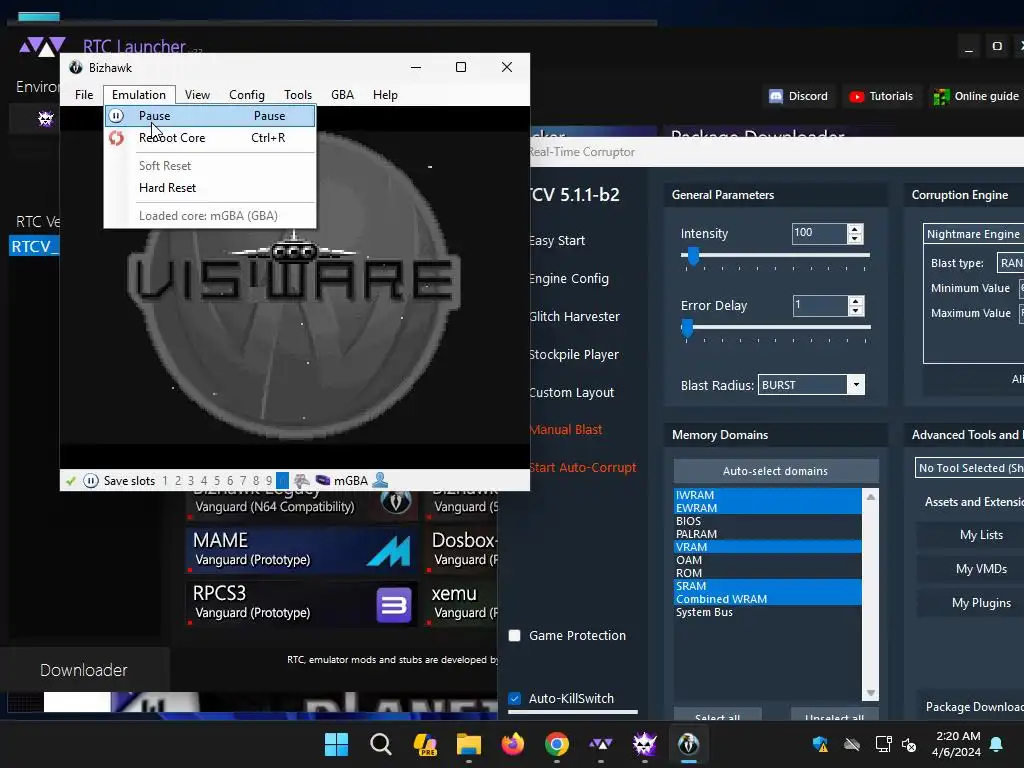1024x768 pixels.
Task: Open the Help menu in Bizhawk
Action: [x=385, y=95]
